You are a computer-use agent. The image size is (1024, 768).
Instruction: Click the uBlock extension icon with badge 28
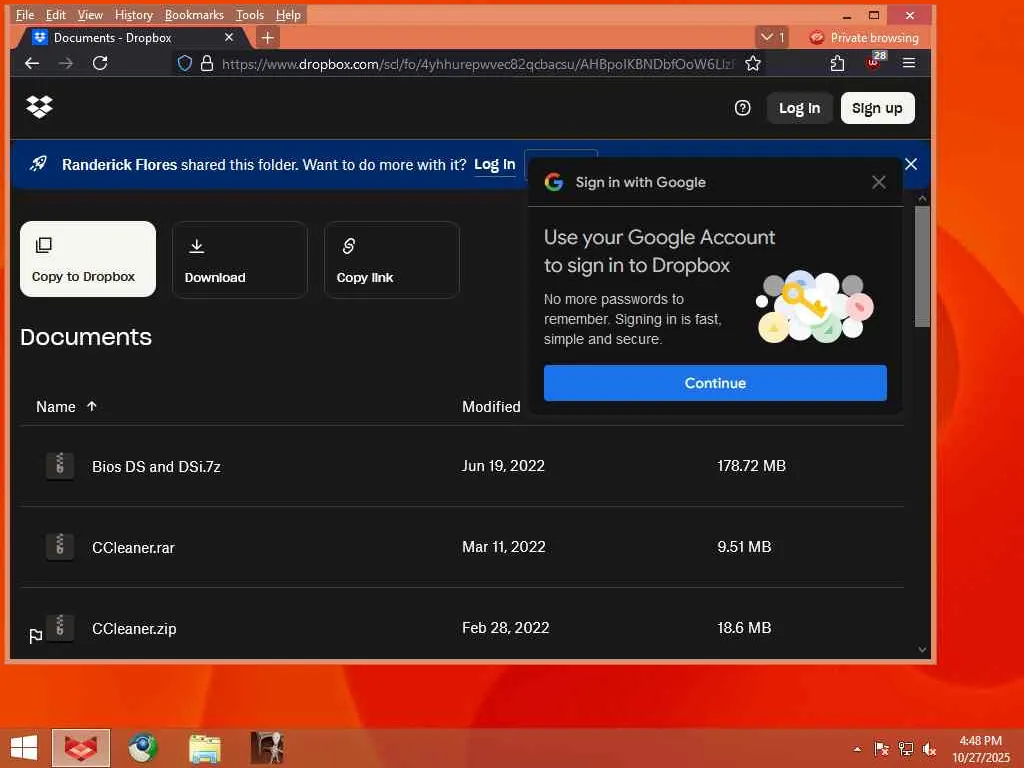[x=874, y=62]
